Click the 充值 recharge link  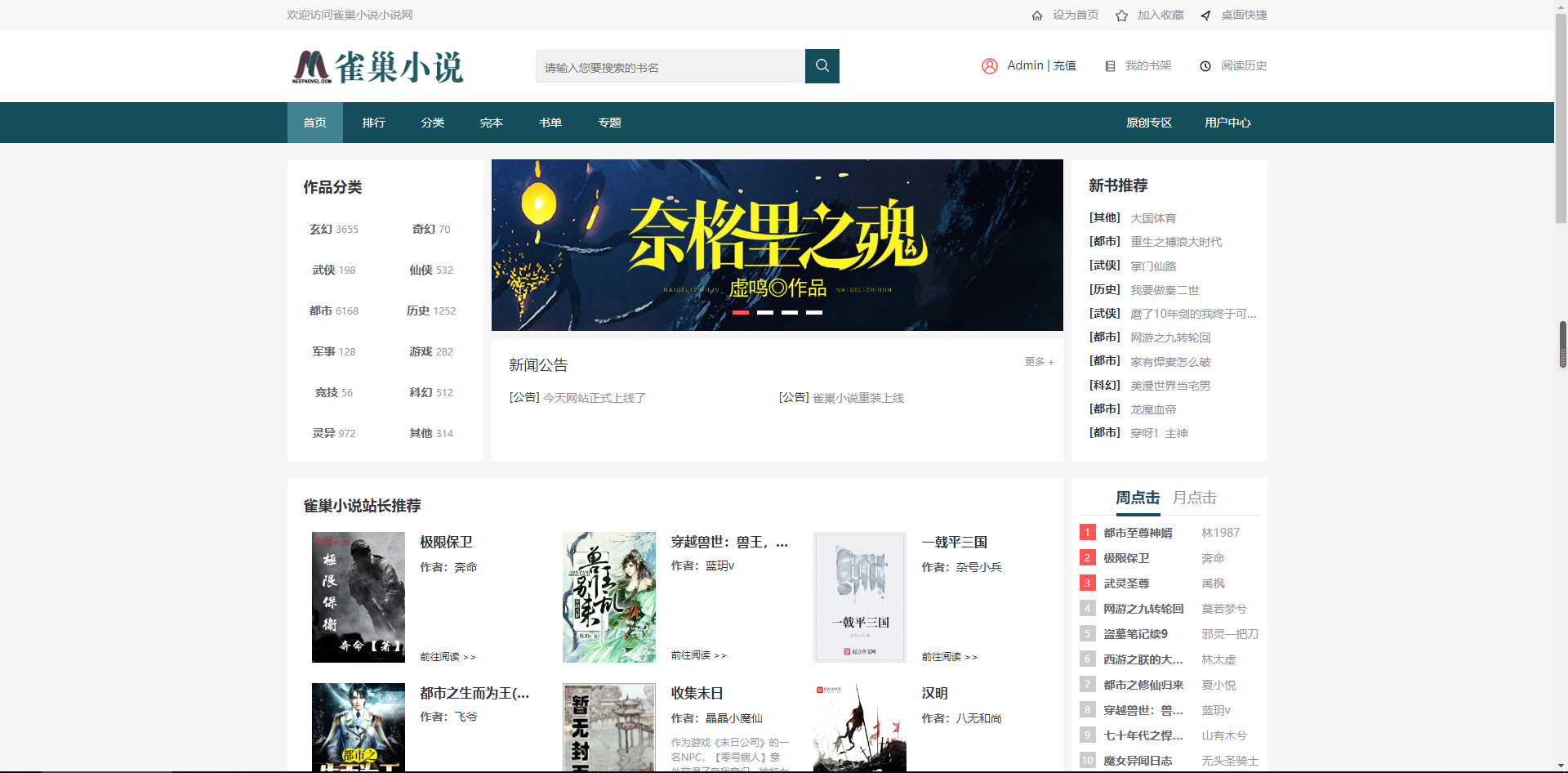coord(1065,65)
